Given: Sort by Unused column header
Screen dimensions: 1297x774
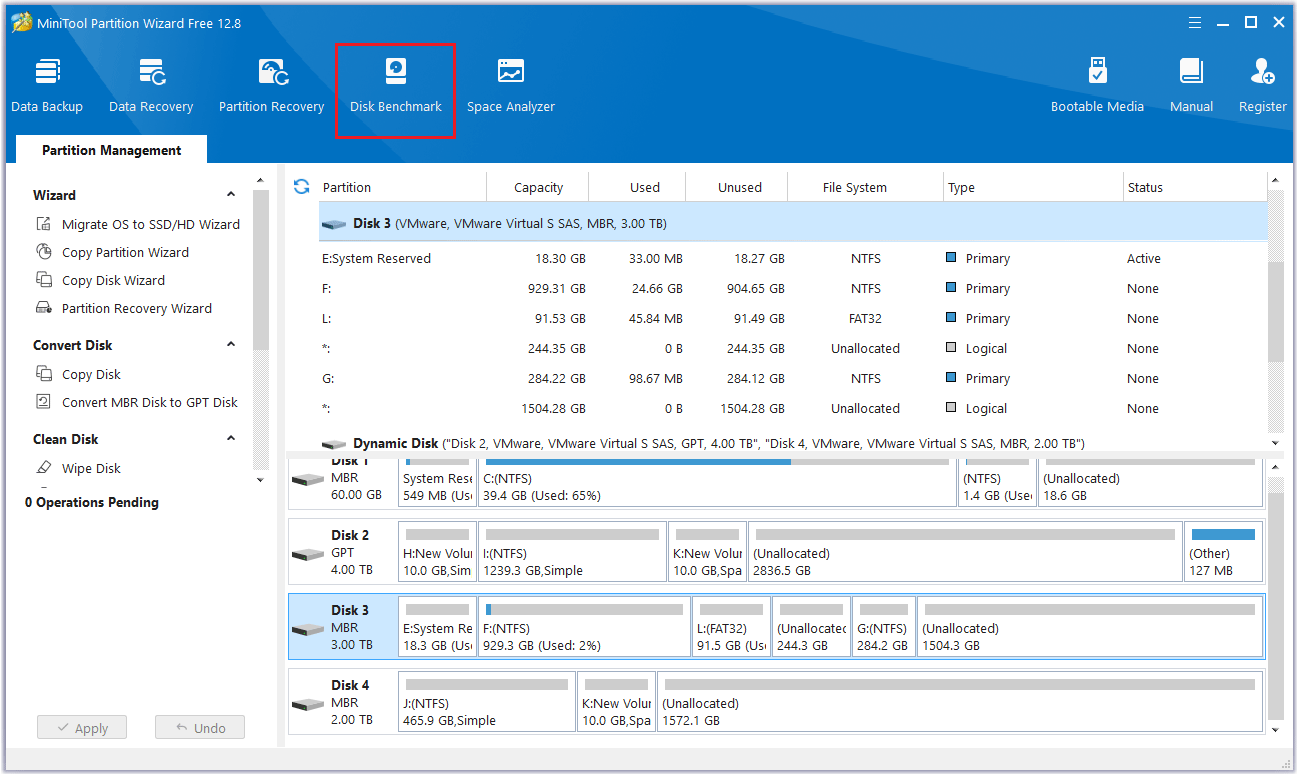Looking at the screenshot, I should [737, 187].
